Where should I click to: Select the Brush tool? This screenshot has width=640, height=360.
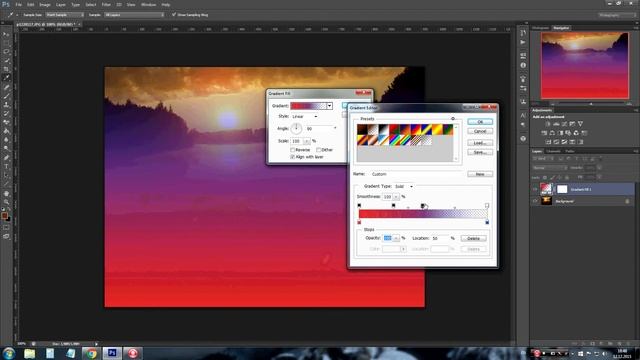pyautogui.click(x=6, y=96)
